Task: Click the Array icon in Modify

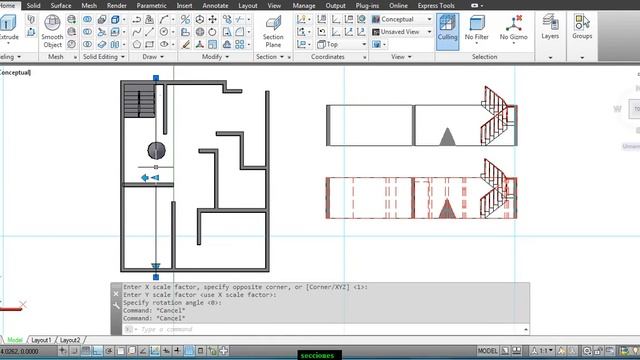Action: (240, 44)
